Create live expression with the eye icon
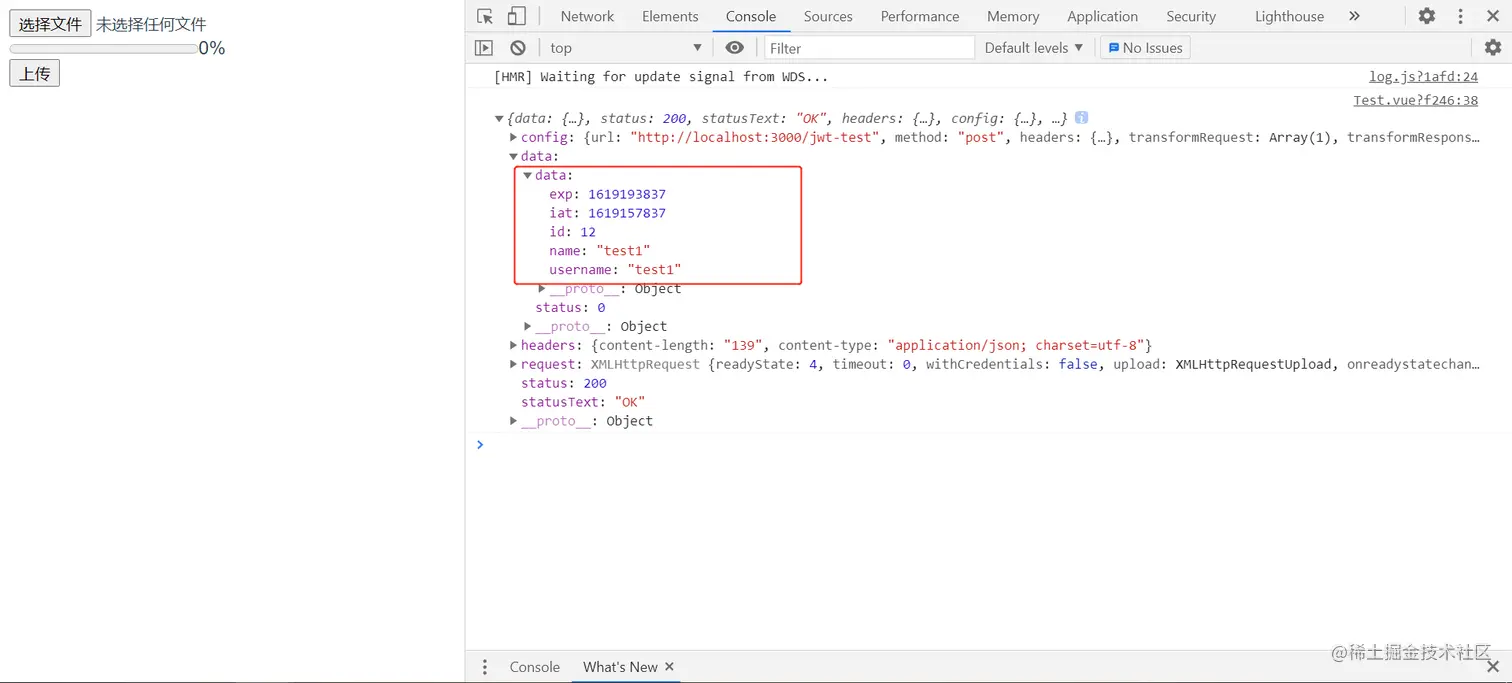 (x=735, y=48)
